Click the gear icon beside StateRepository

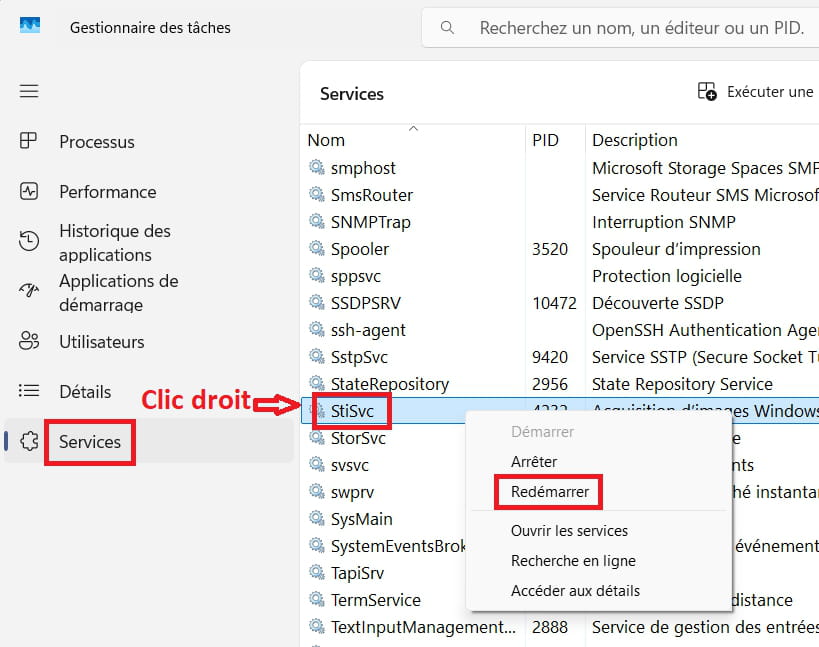pos(317,383)
